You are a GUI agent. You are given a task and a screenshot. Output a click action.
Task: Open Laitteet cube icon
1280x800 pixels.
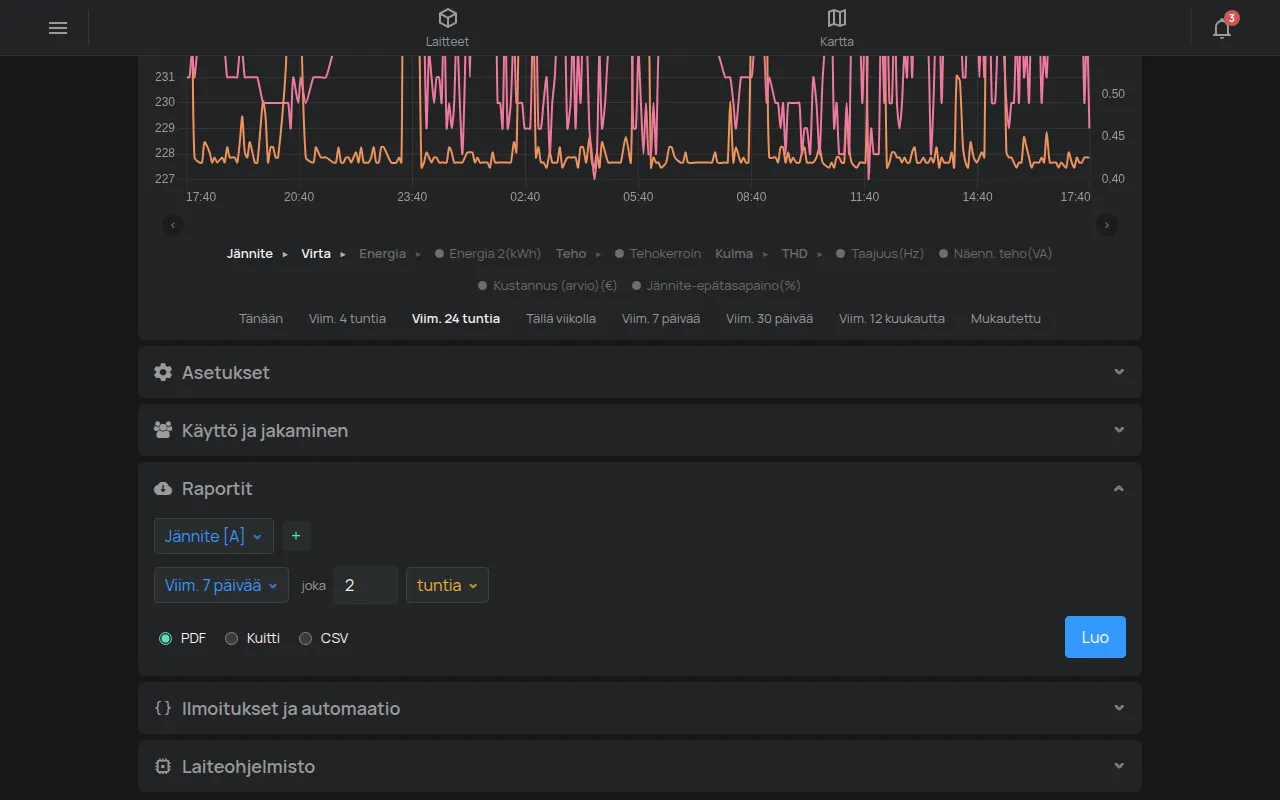pyautogui.click(x=447, y=18)
